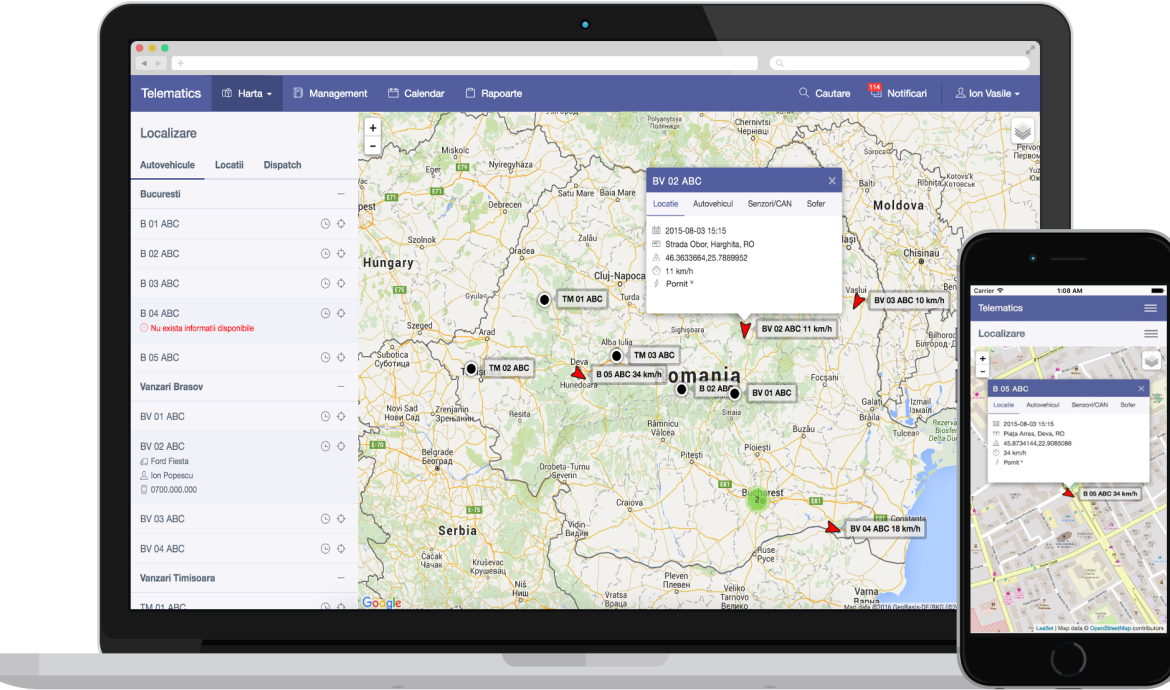This screenshot has width=1170, height=690.
Task: Locate vehicle B 01 ABC on map
Action: coord(341,224)
